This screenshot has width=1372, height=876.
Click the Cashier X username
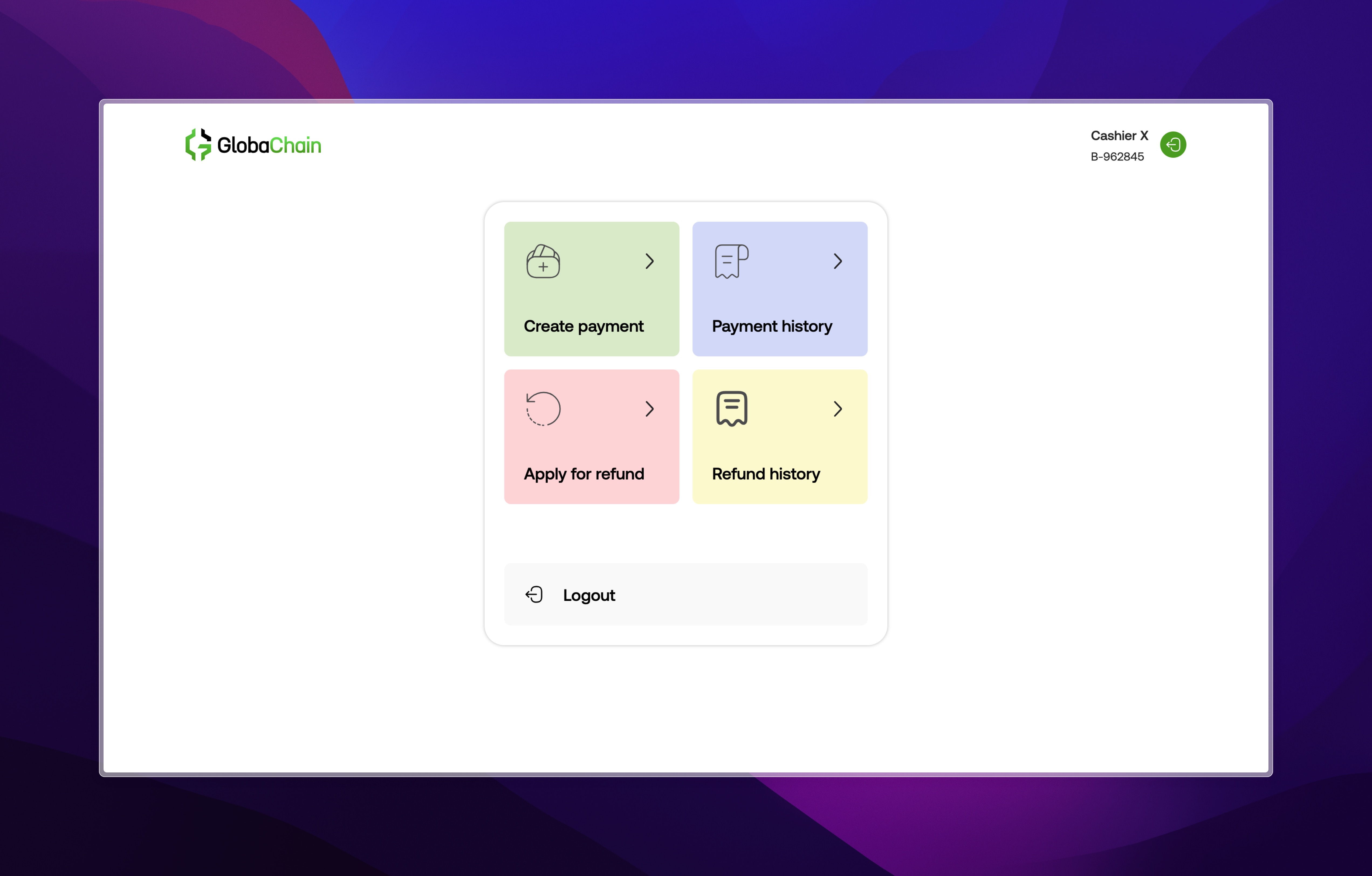[1119, 136]
